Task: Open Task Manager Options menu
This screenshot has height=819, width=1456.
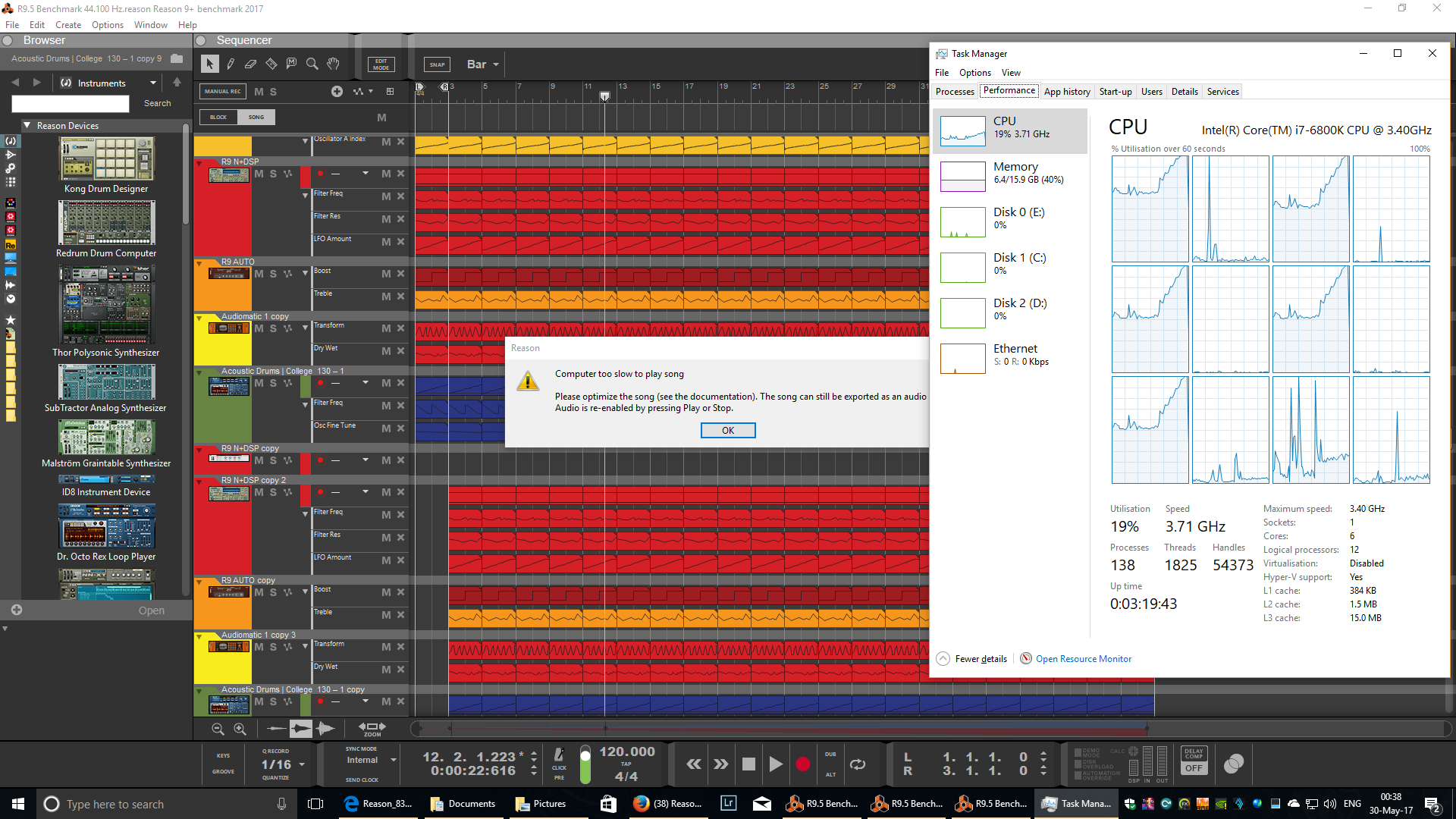Action: click(x=974, y=73)
